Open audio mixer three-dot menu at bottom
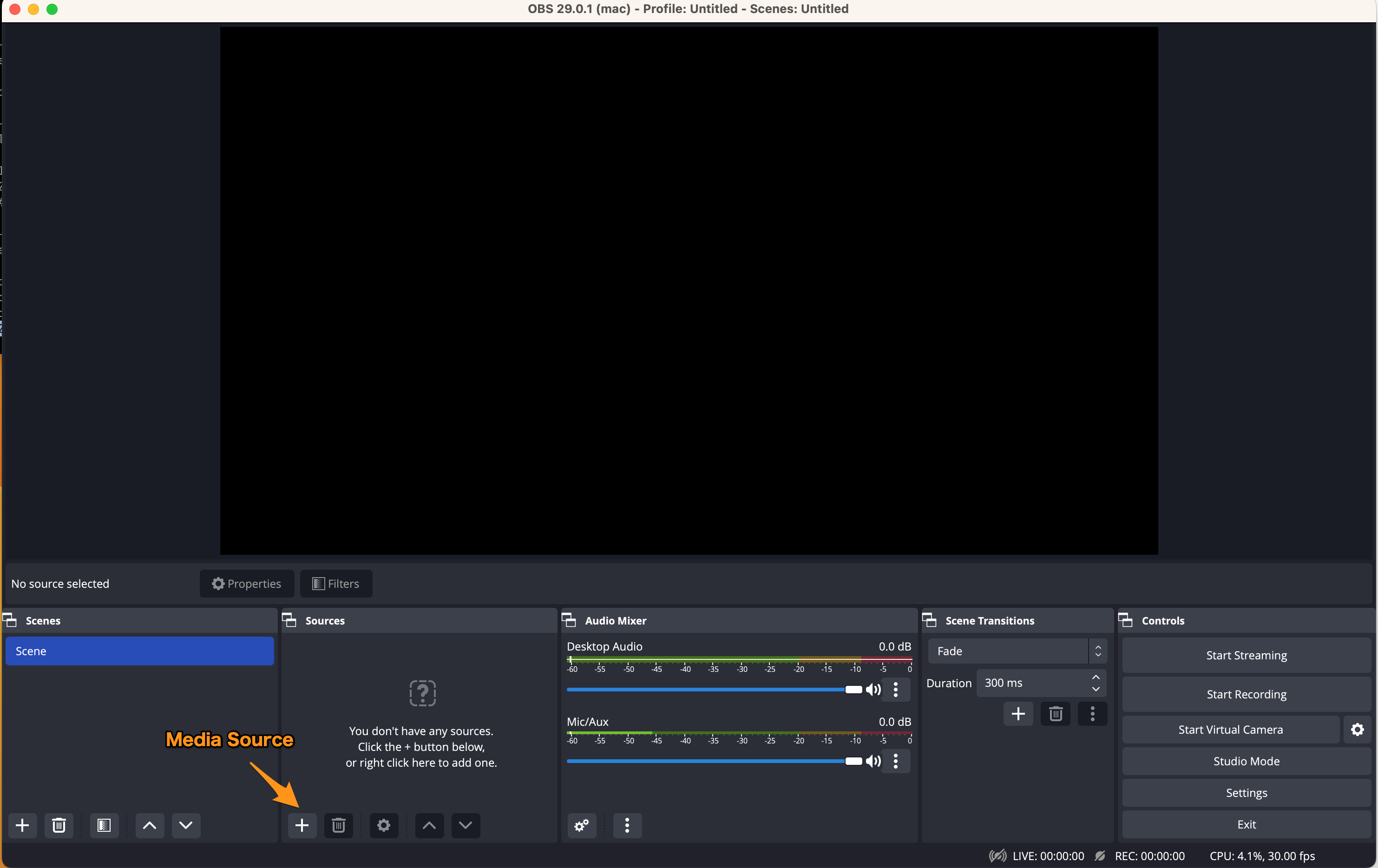The image size is (1378, 868). point(627,825)
